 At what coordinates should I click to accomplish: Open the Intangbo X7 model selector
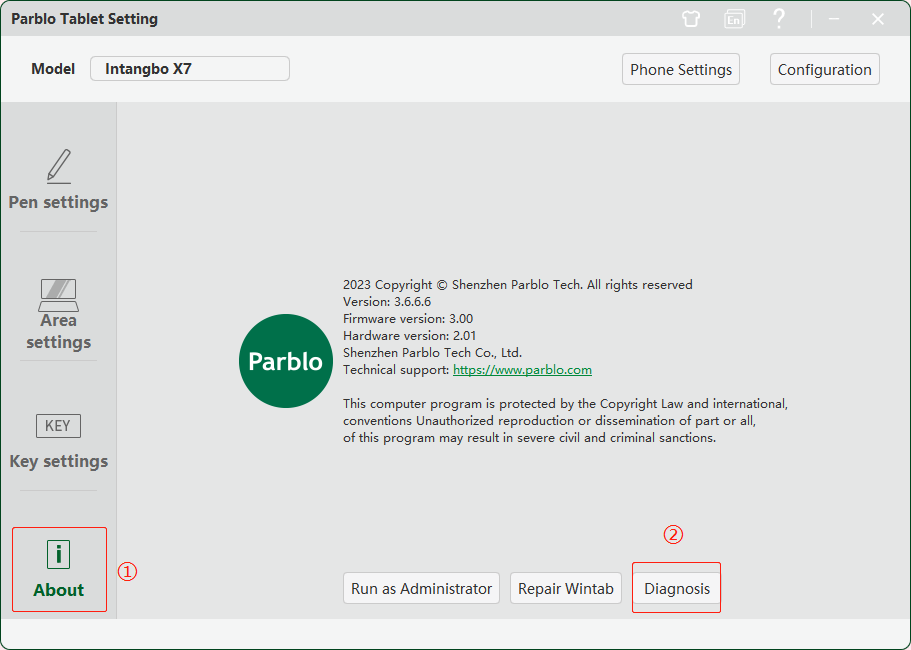tap(190, 69)
